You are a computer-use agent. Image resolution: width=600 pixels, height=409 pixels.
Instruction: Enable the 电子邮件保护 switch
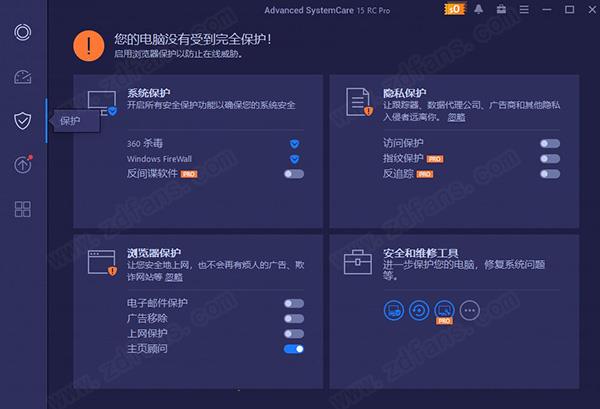click(294, 303)
